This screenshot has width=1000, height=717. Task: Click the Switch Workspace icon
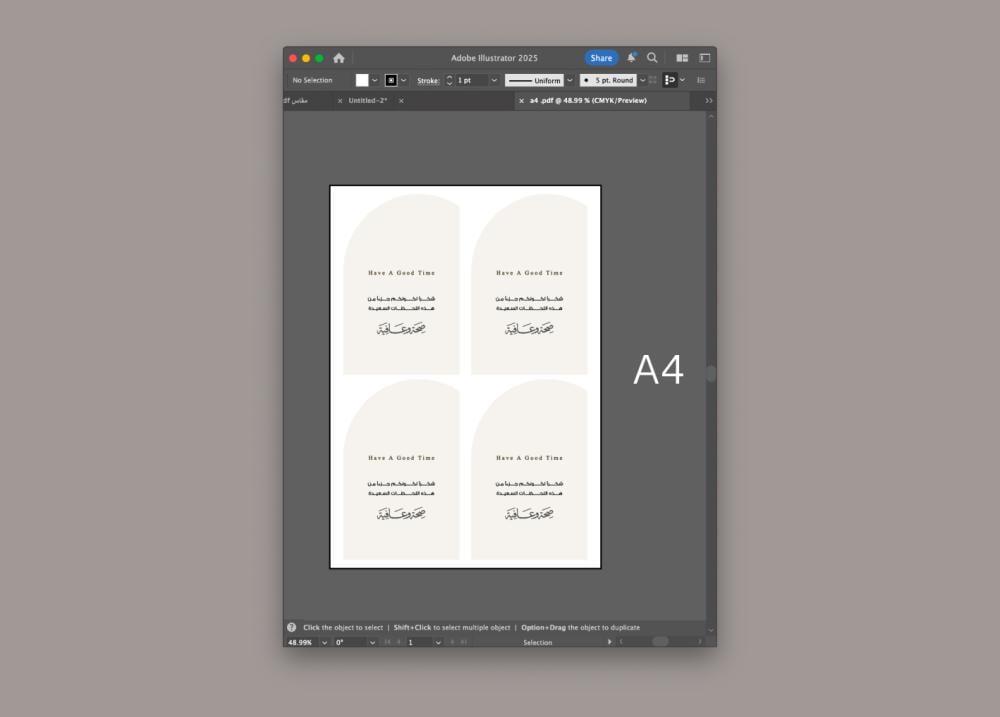coord(704,58)
